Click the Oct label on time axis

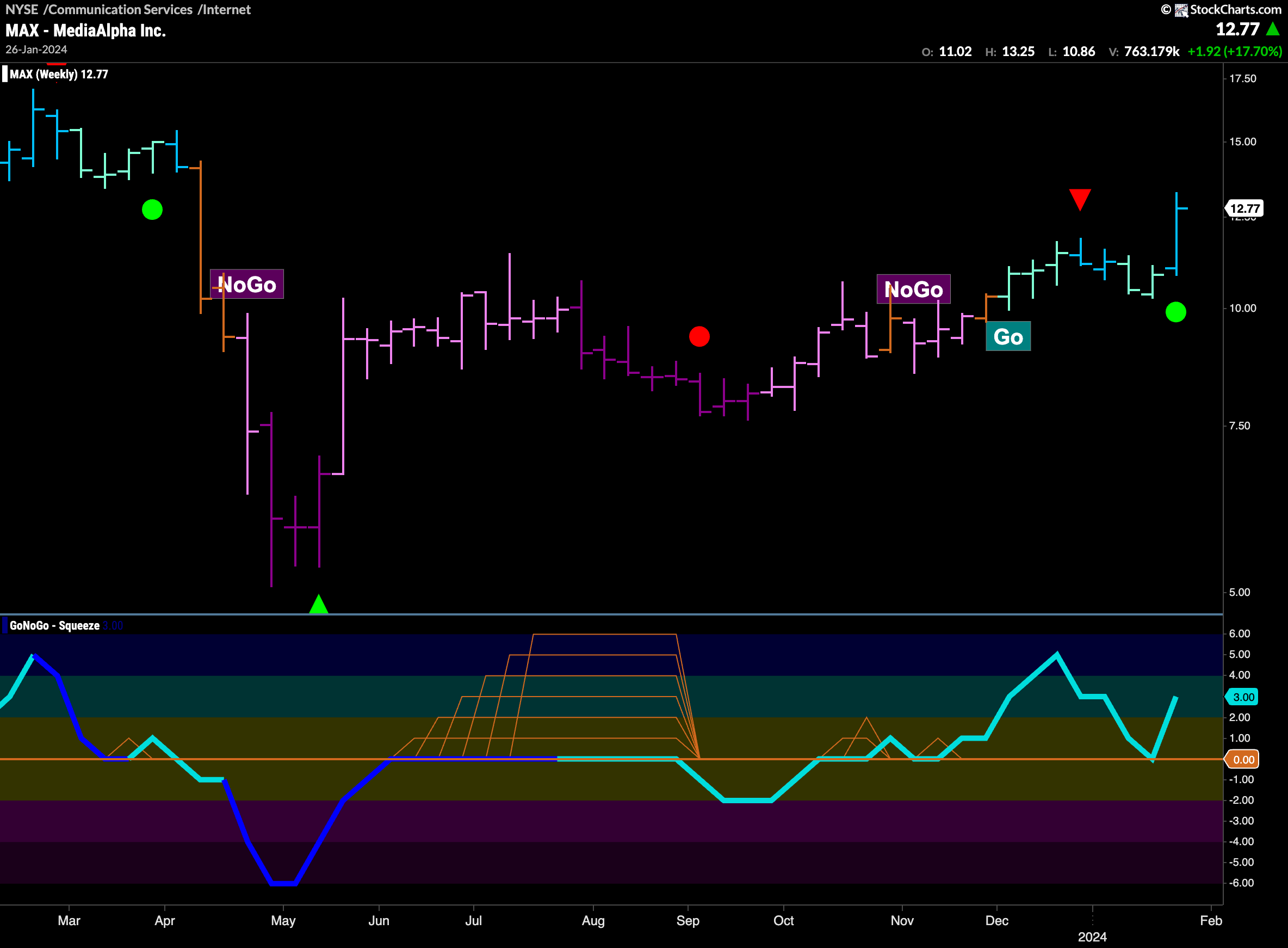coord(783,920)
